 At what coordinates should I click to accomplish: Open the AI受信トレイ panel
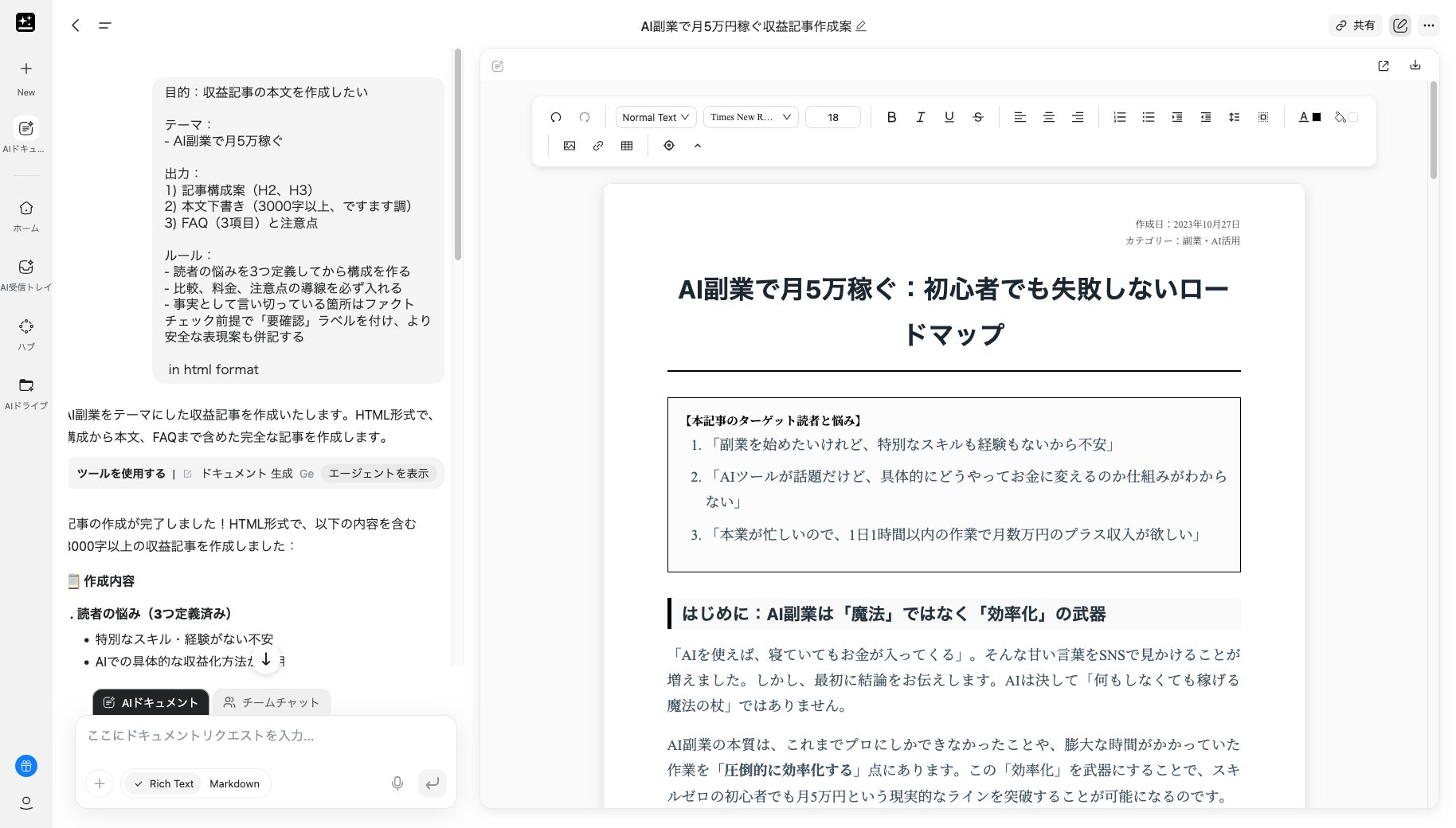pyautogui.click(x=26, y=273)
